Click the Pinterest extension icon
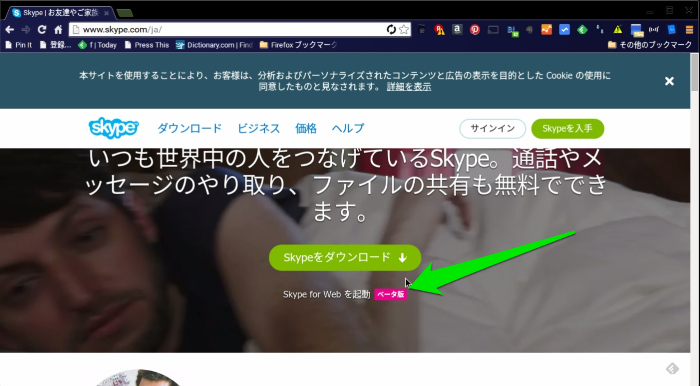 point(475,29)
